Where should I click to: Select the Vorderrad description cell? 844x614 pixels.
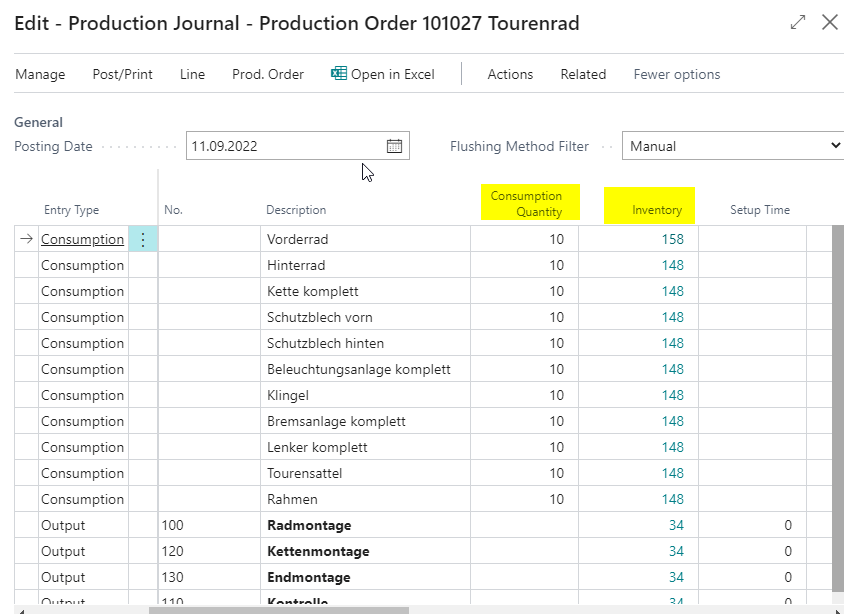click(365, 239)
